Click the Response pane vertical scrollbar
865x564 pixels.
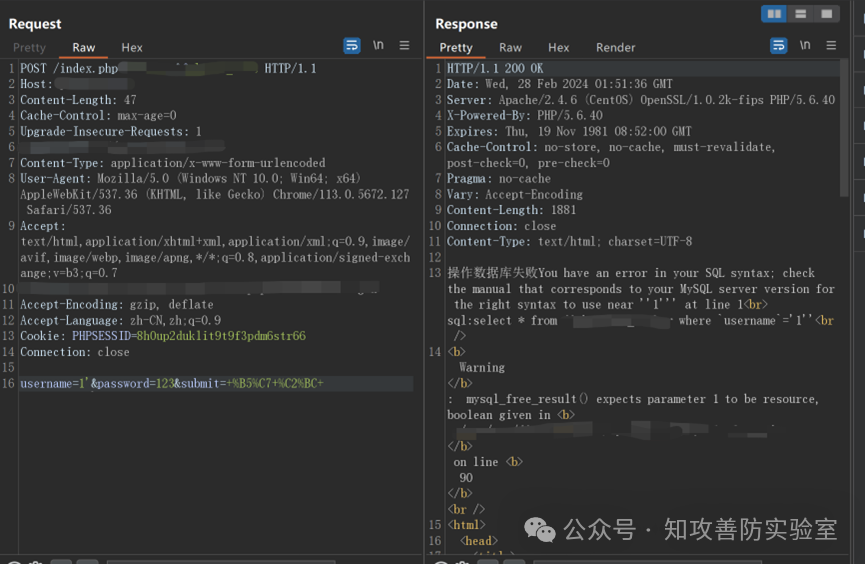[x=844, y=128]
